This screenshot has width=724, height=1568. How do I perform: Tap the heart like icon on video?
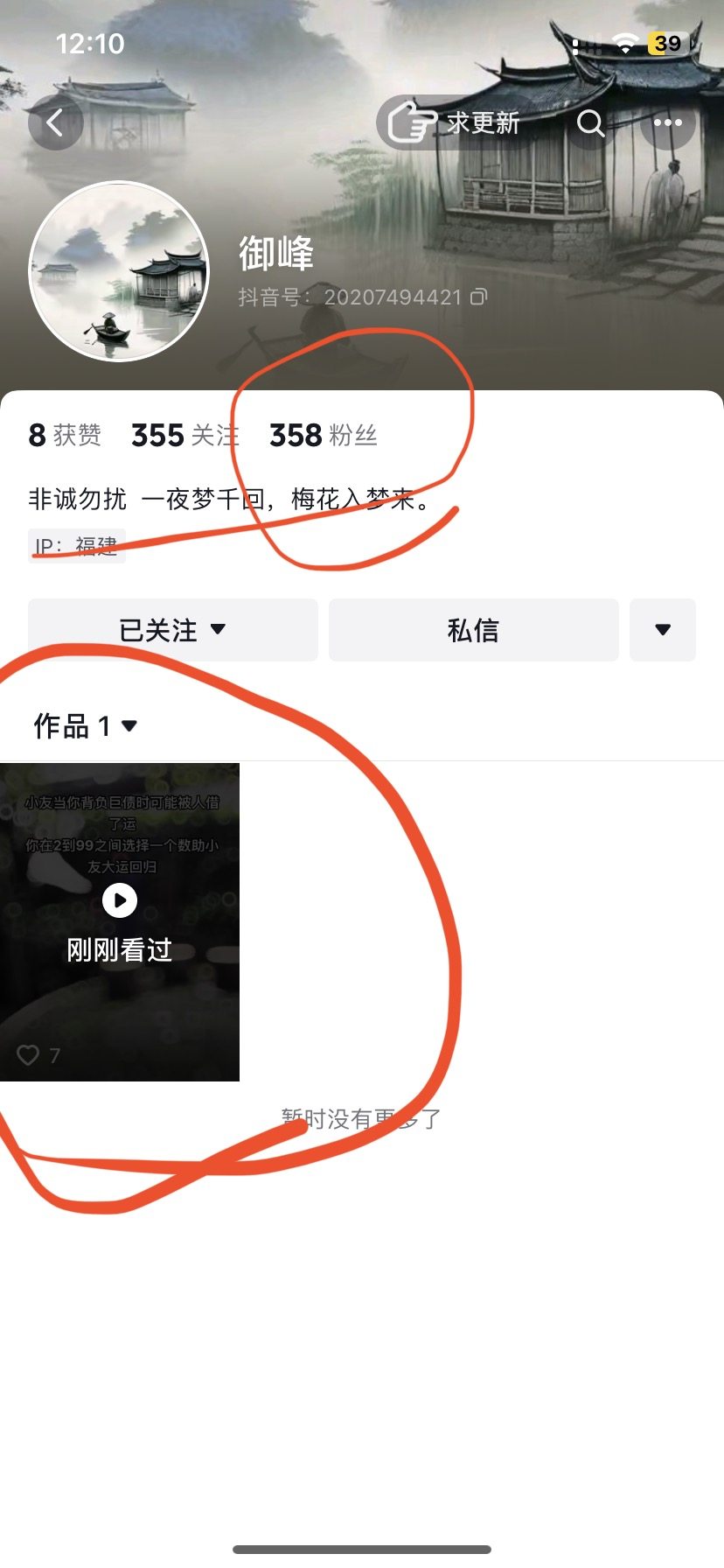[x=28, y=1055]
